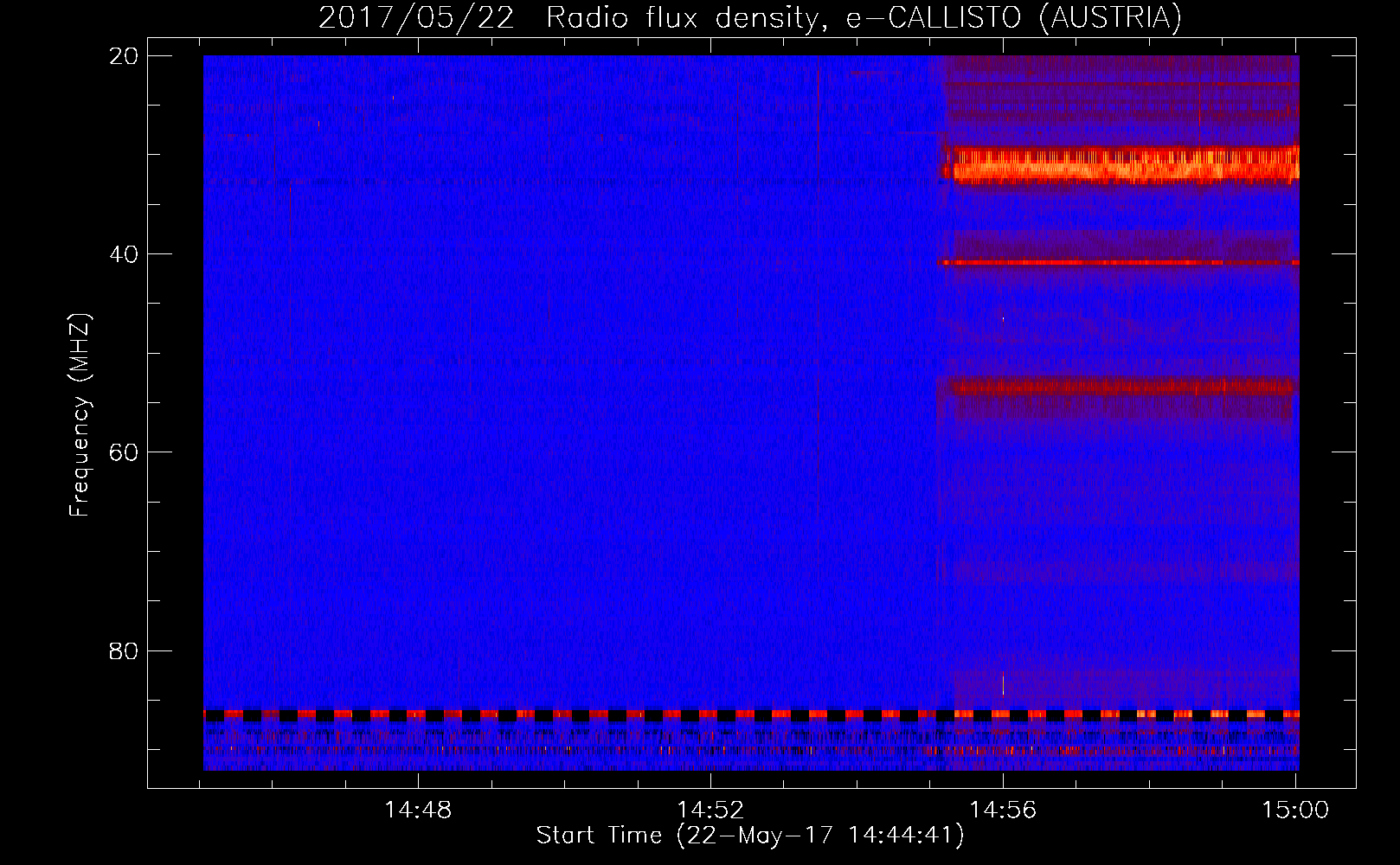Viewport: 1400px width, 865px height.
Task: Click the '14:56' time tick label
Action: coord(1003,811)
